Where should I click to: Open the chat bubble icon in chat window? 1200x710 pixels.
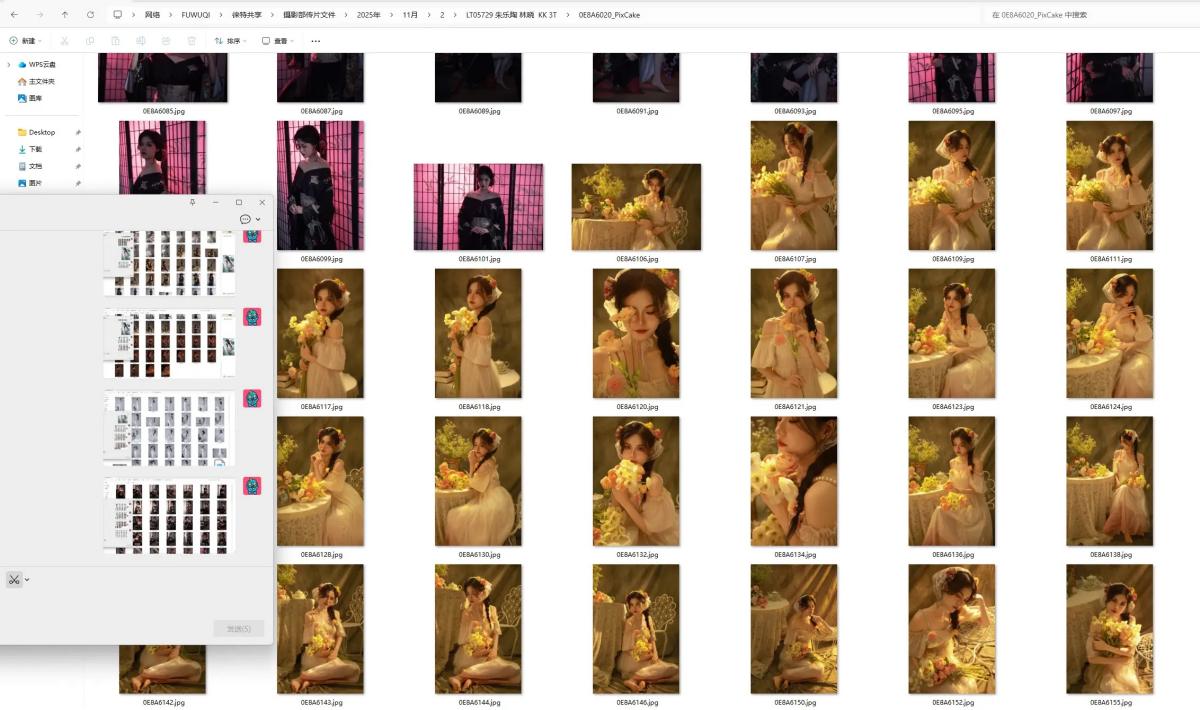click(245, 219)
